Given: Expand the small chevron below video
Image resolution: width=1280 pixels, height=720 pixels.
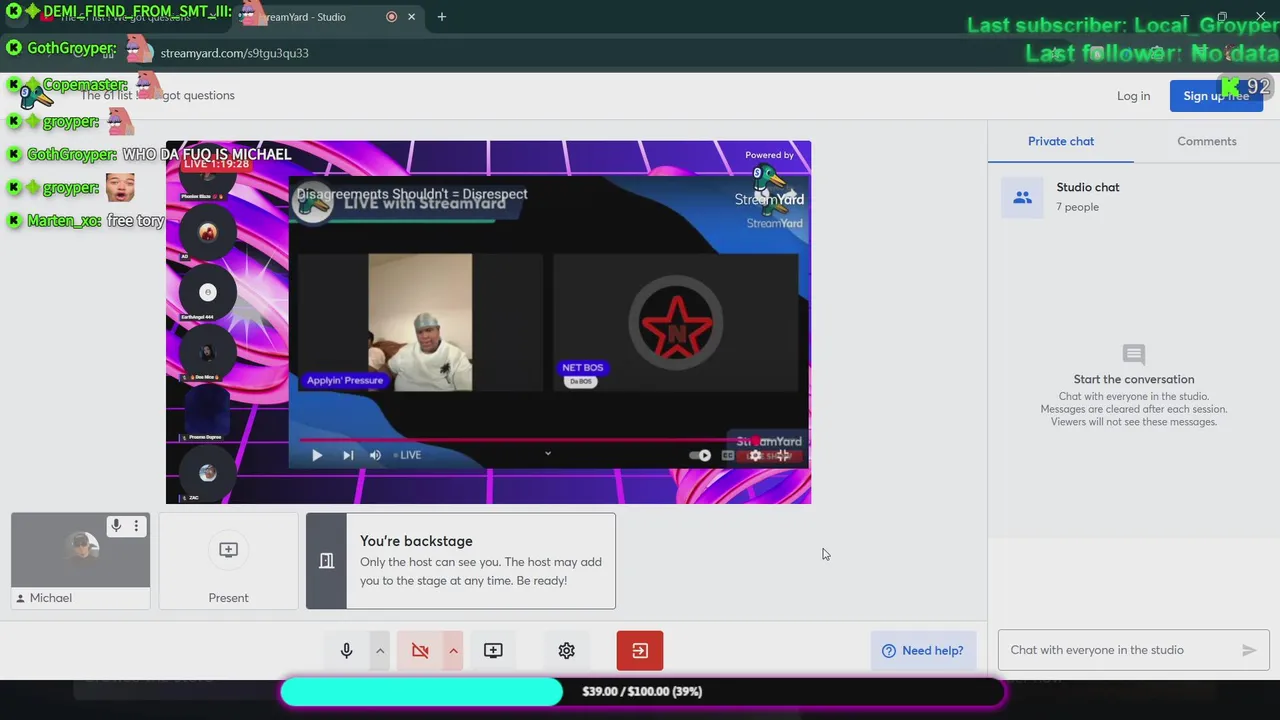Looking at the screenshot, I should [548, 453].
